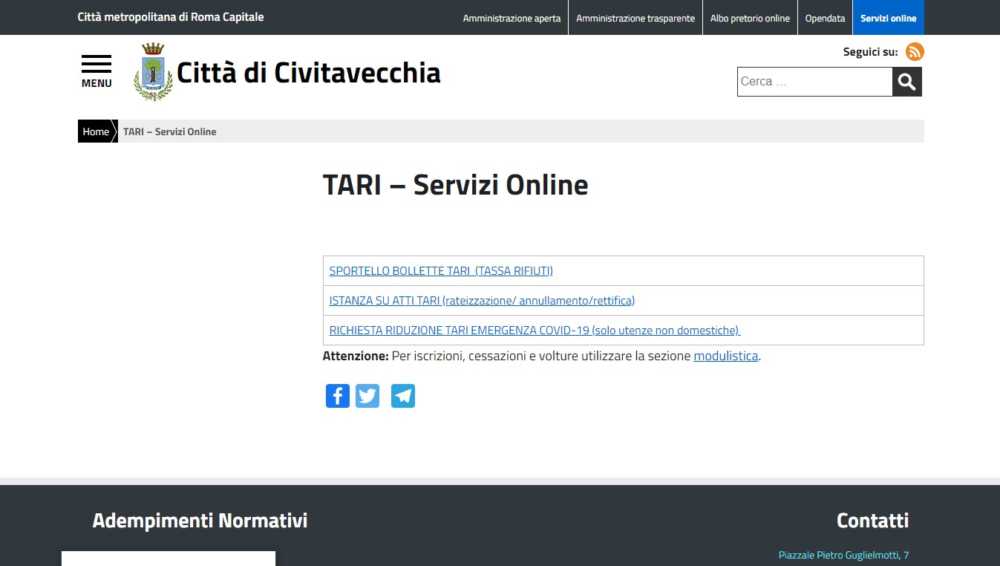Open the hamburger MENU icon
Viewport: 1000px width, 566px height.
pos(96,71)
